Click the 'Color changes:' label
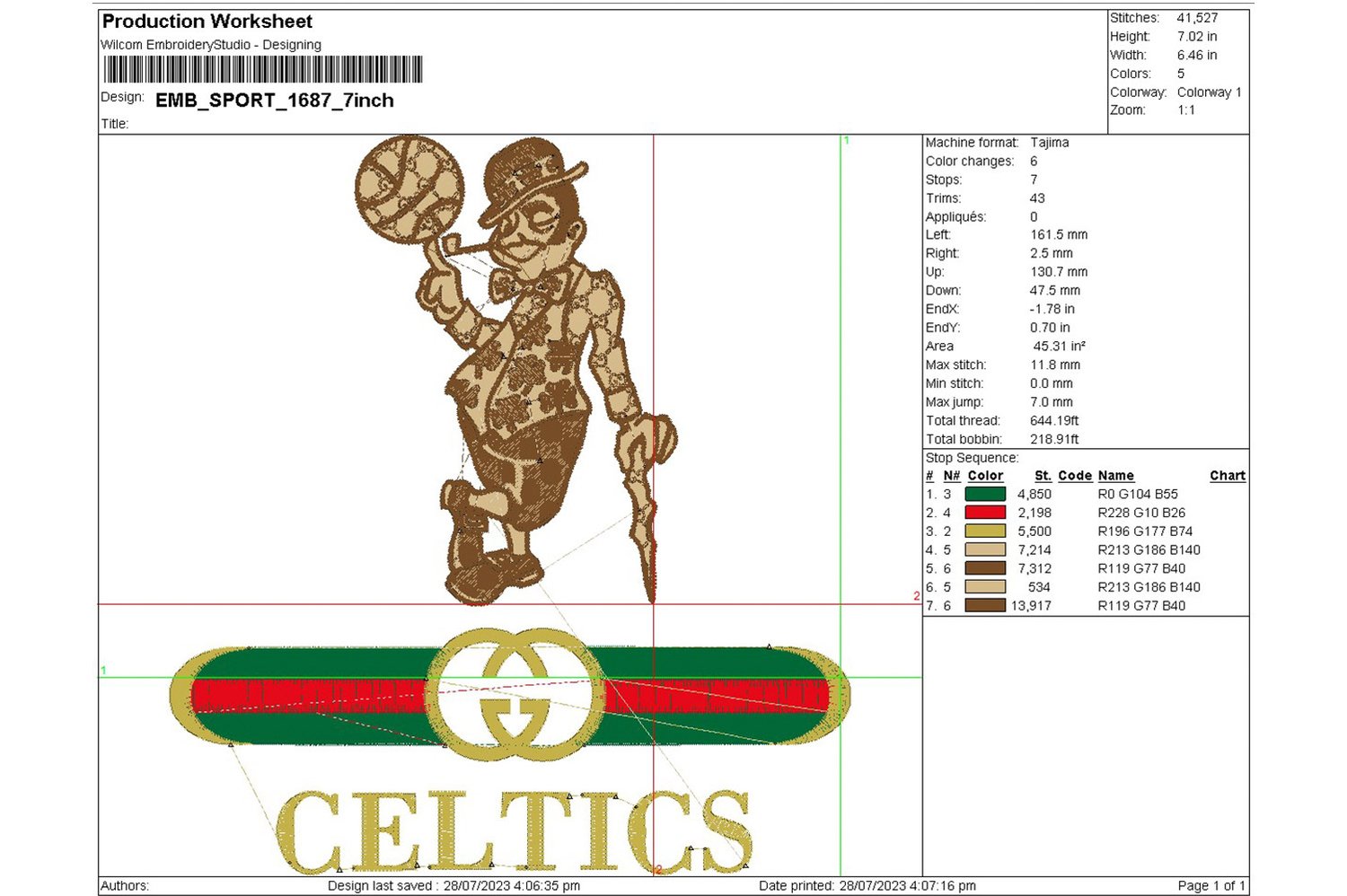1347x896 pixels. click(x=970, y=162)
